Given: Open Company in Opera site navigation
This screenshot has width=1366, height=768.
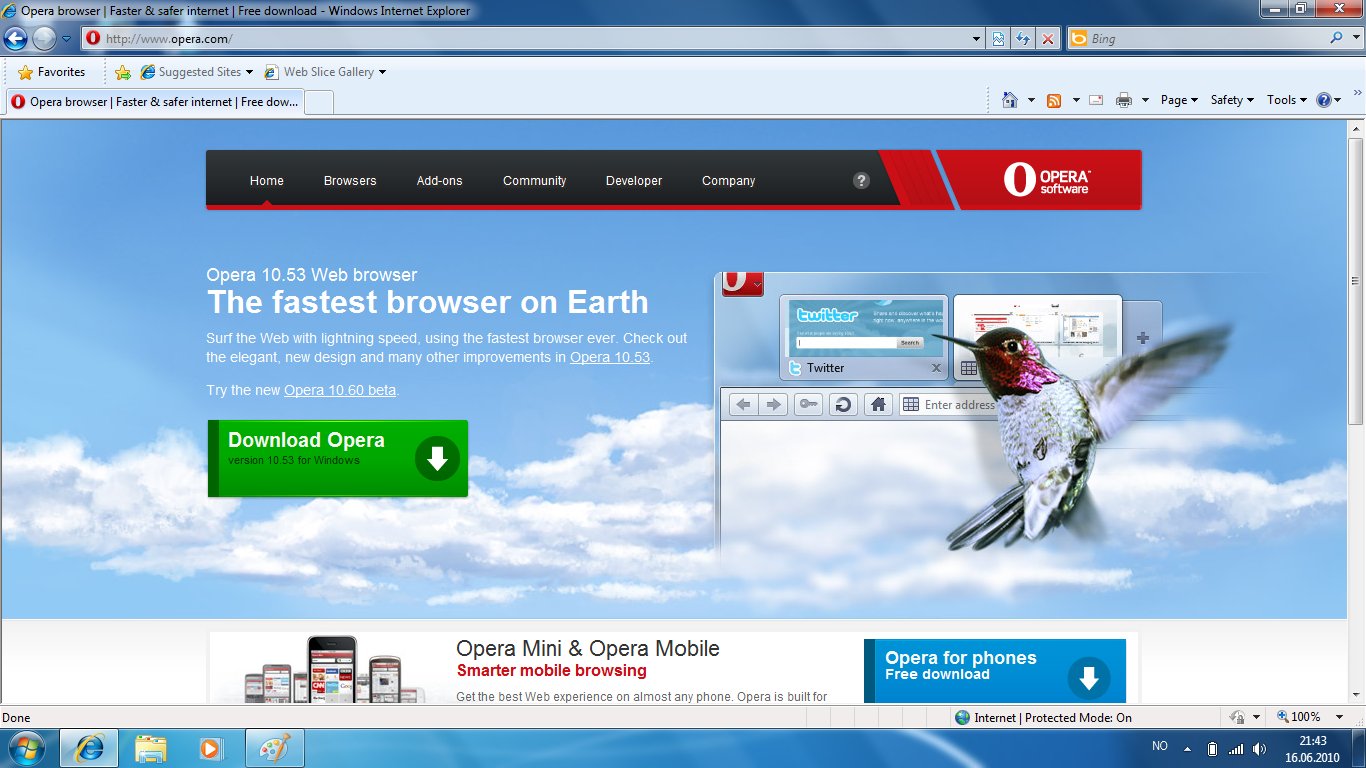Looking at the screenshot, I should click(x=729, y=181).
